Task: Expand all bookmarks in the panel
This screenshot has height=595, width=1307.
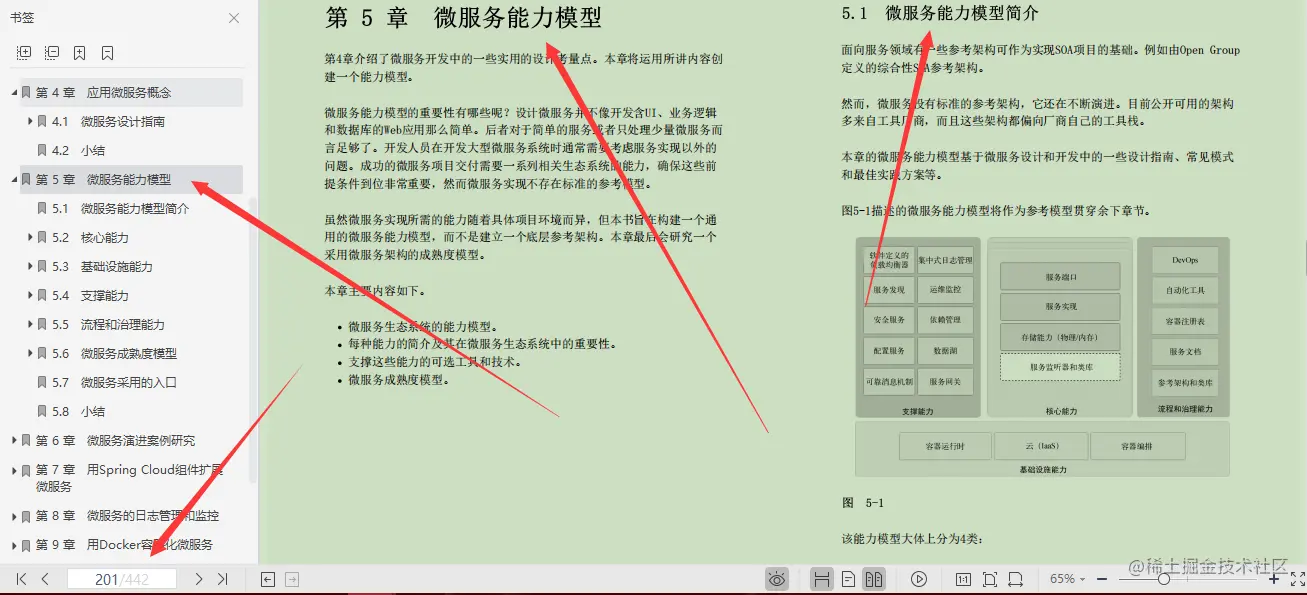Action: click(x=22, y=52)
